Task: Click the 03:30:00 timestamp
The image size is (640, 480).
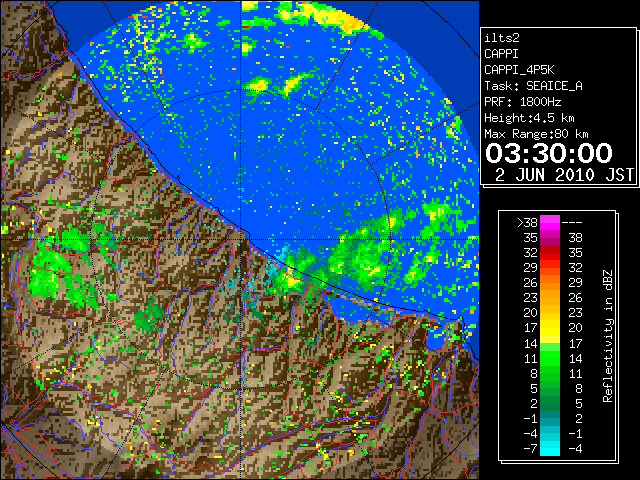Action: tap(549, 153)
